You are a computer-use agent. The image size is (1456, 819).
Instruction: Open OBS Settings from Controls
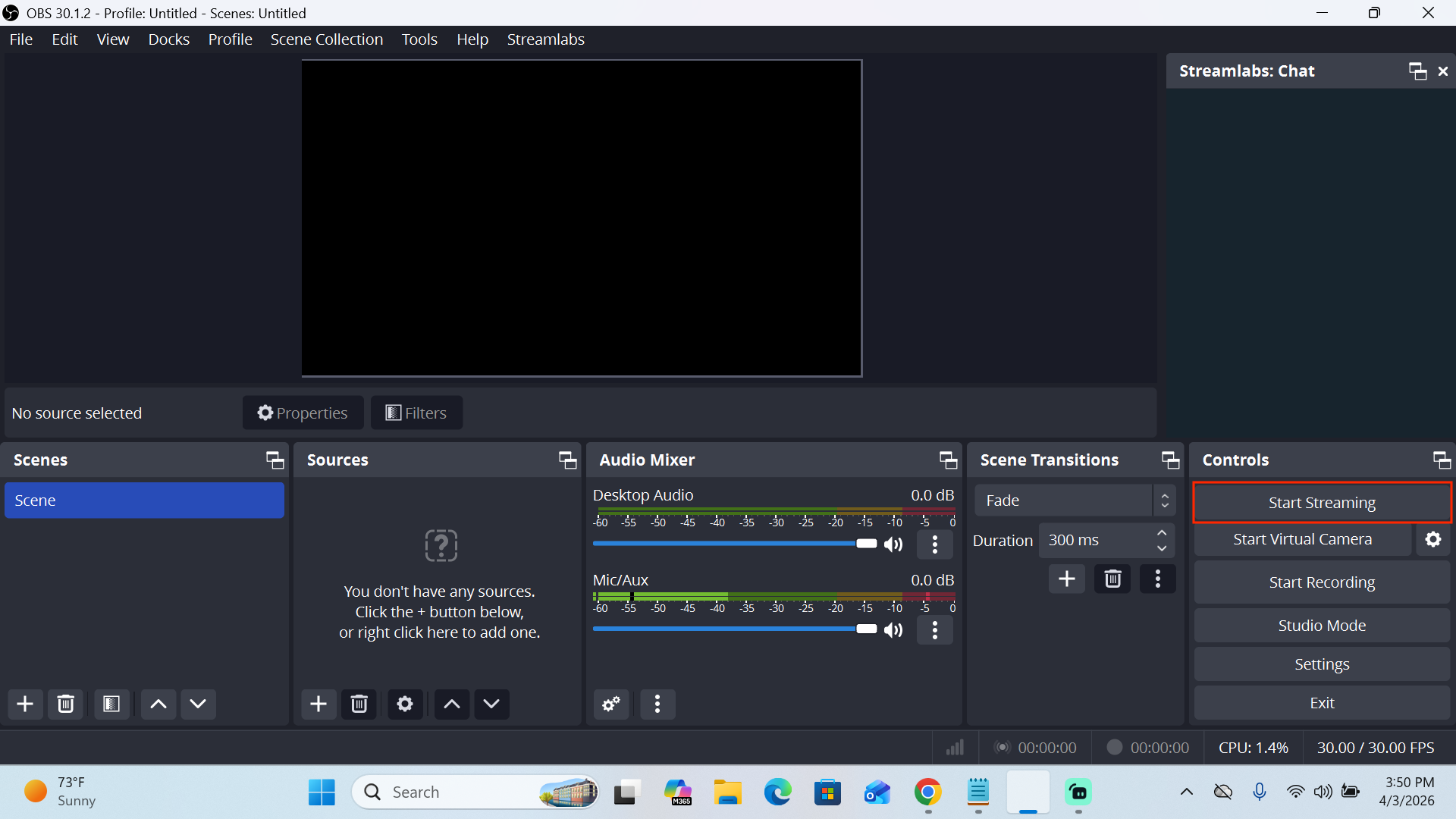click(1322, 664)
